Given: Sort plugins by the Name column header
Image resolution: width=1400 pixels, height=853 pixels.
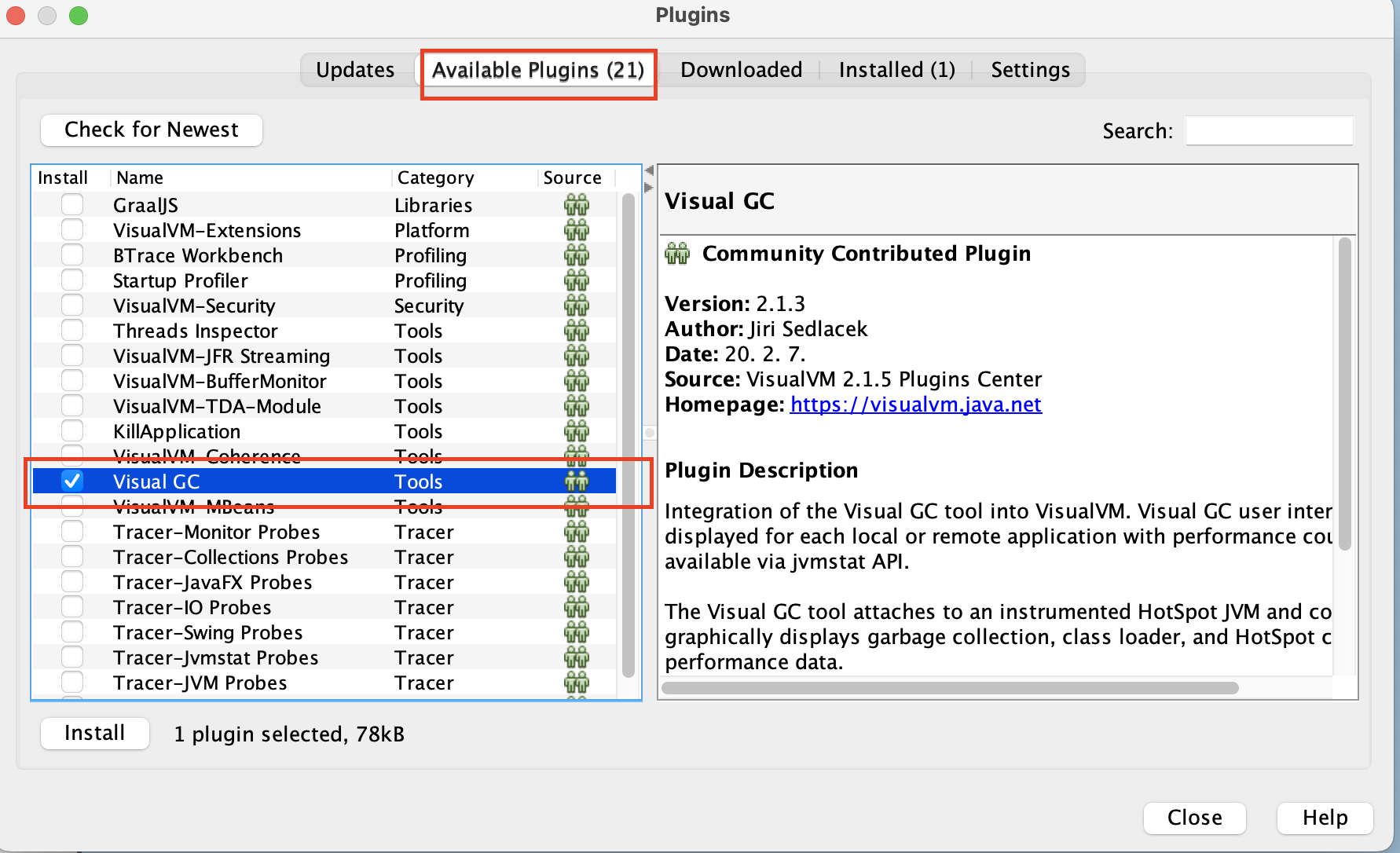Looking at the screenshot, I should pos(251,178).
